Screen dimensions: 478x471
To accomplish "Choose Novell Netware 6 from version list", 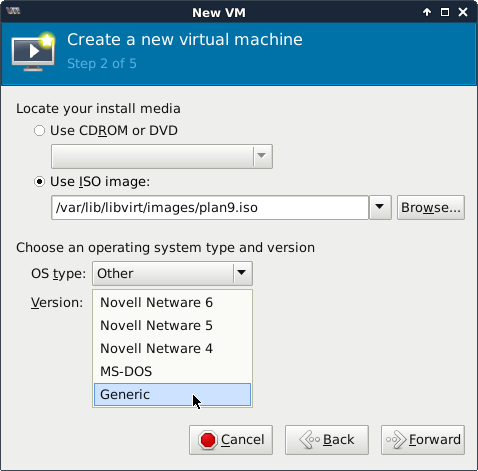I will (172, 302).
